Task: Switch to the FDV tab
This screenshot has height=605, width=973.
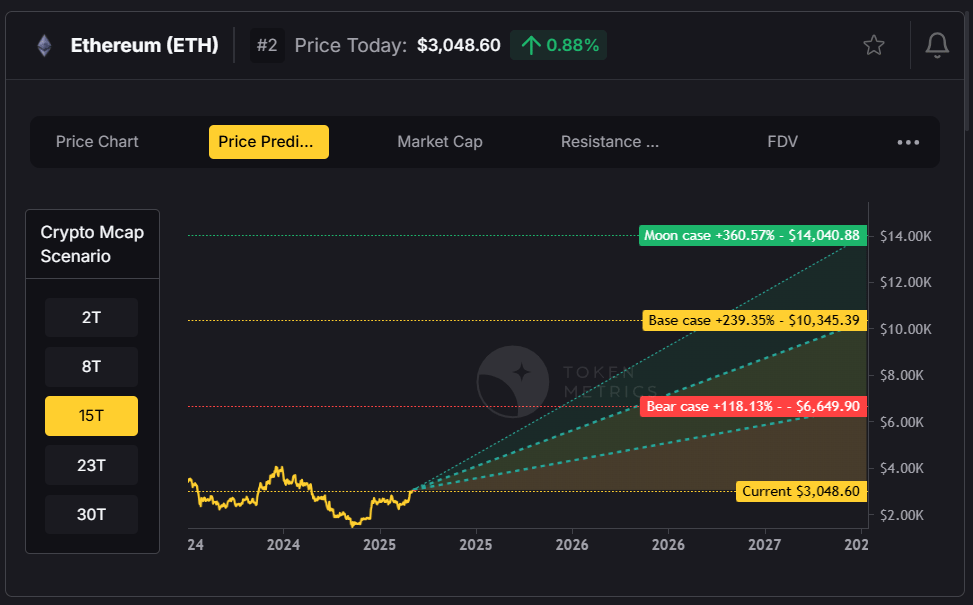Action: tap(782, 142)
